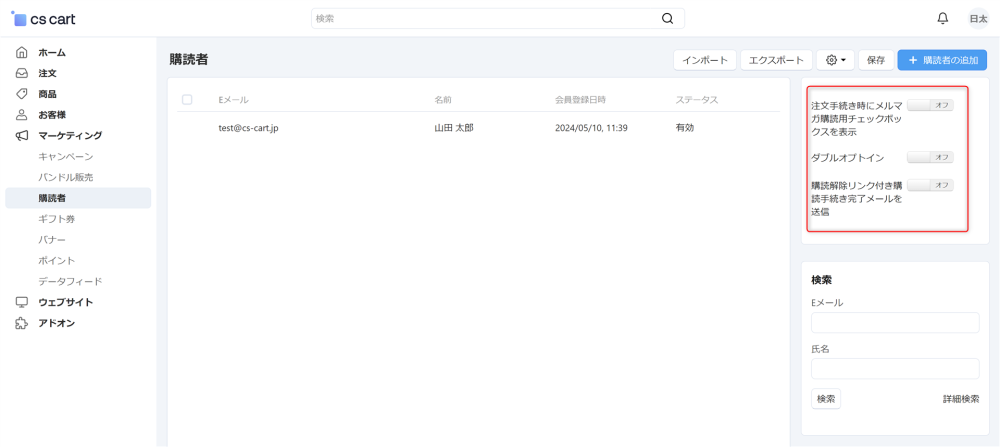
Task: Click the お客様 person icon
Action: [x=22, y=115]
